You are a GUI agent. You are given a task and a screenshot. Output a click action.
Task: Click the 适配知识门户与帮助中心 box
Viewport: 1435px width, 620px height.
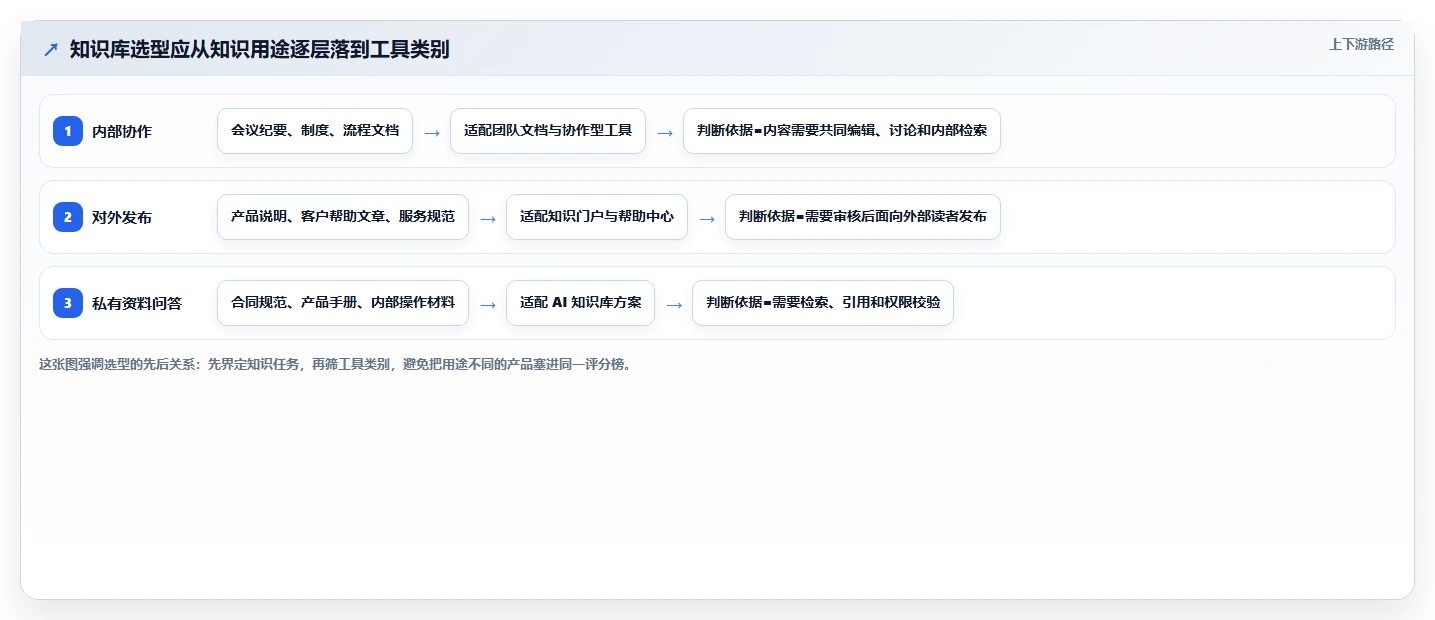[597, 217]
